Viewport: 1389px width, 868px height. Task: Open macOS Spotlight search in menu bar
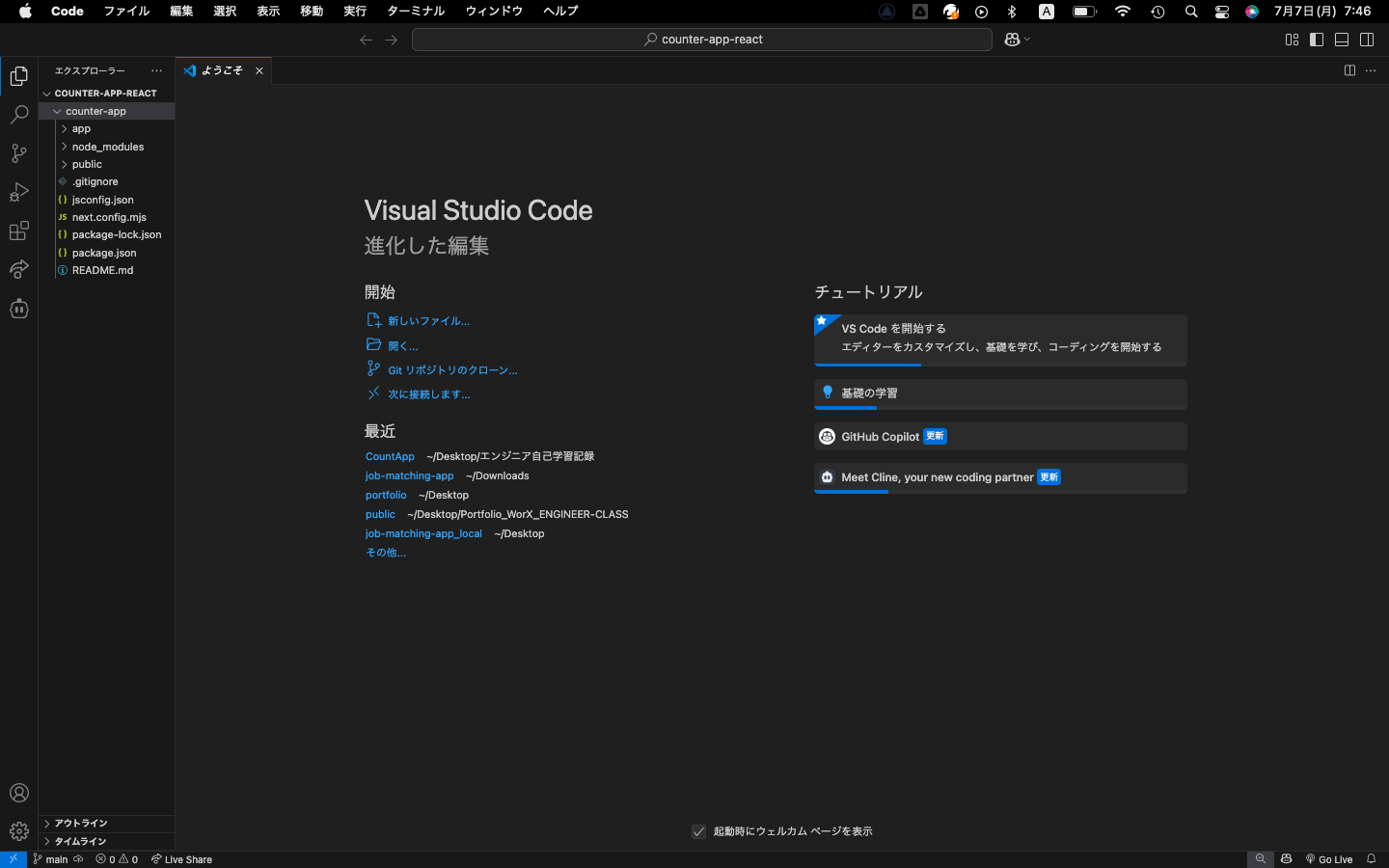[x=1191, y=12]
